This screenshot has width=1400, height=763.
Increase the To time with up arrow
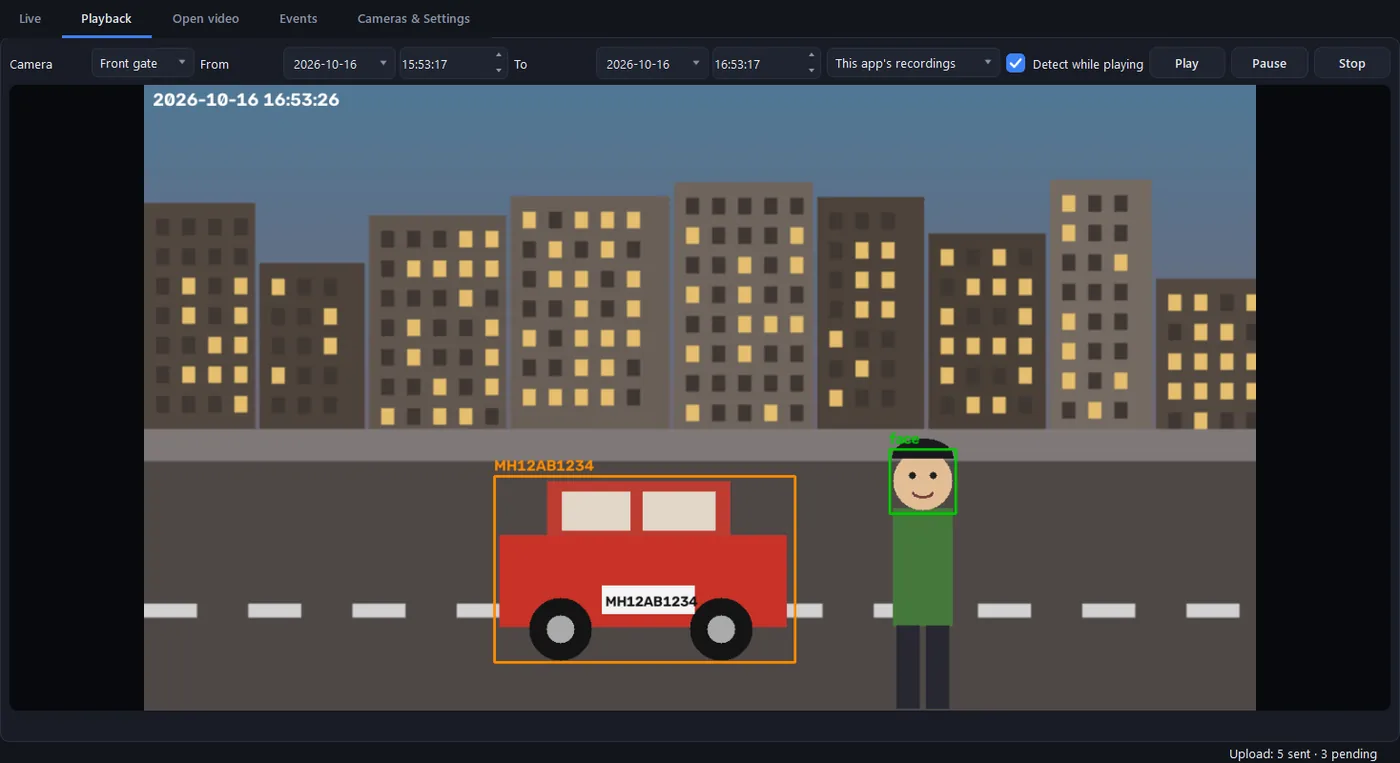pos(812,56)
